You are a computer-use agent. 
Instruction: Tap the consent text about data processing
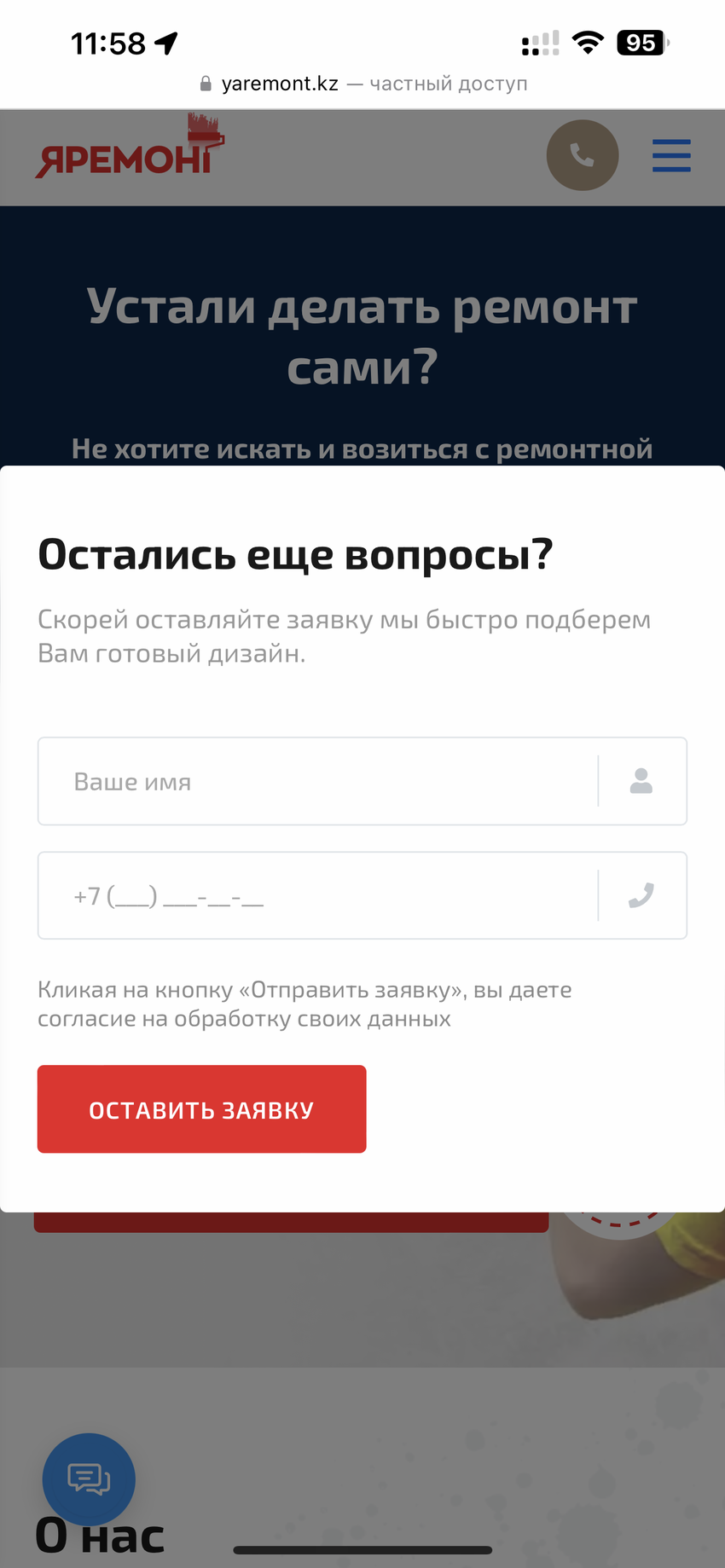pyautogui.click(x=304, y=1004)
